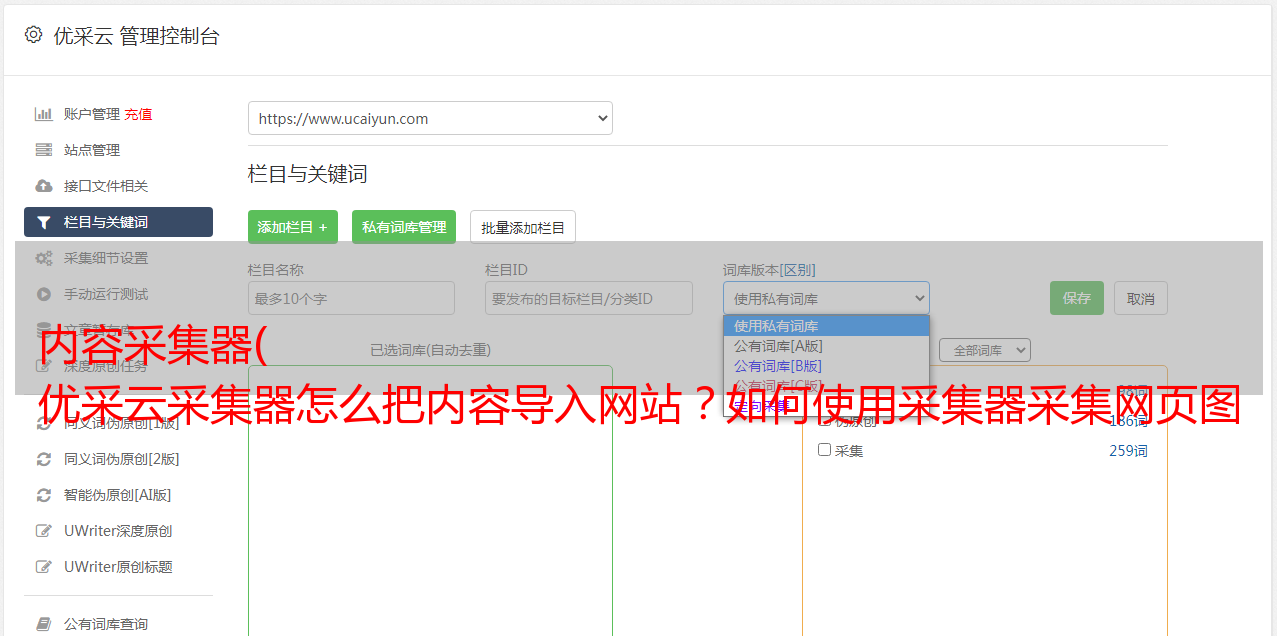Click the red 充值 link

pyautogui.click(x=138, y=114)
